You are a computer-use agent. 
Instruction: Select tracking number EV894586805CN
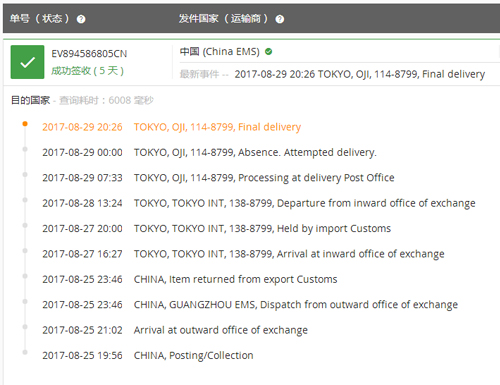coord(89,54)
